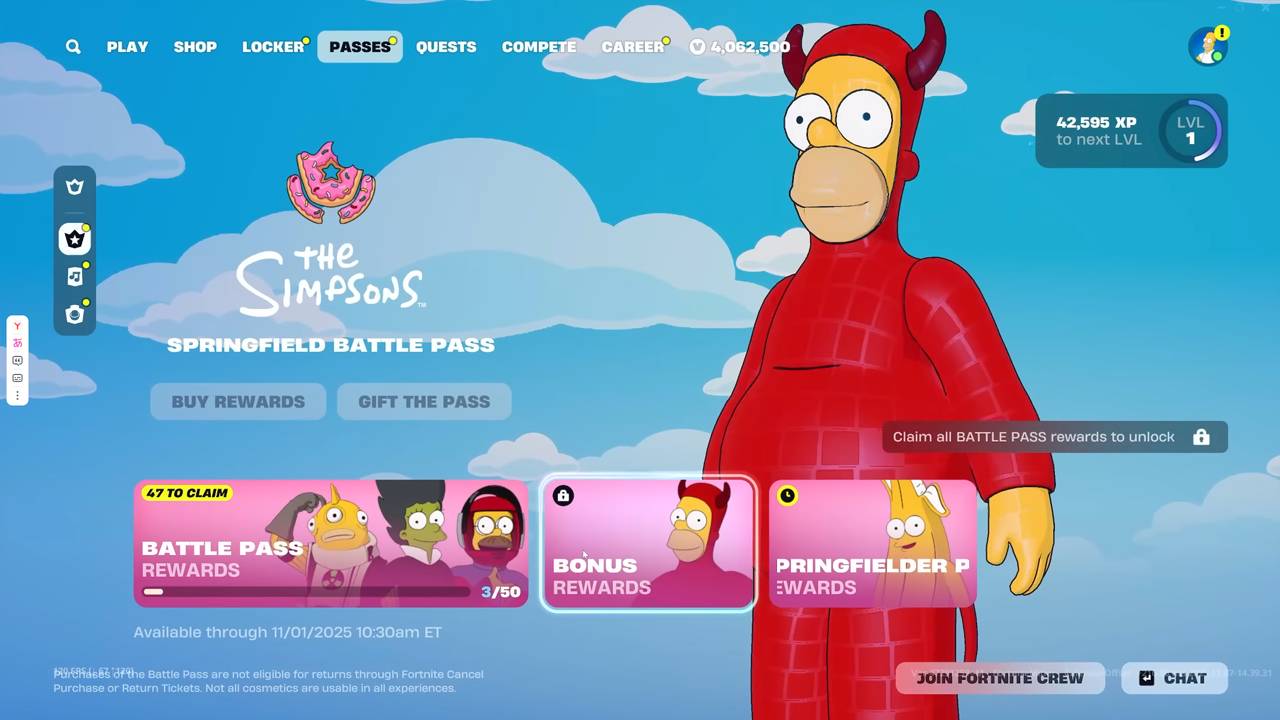Screen dimensions: 1280x720
Task: Click the keyboard icon in floating toolbar
Action: pyautogui.click(x=17, y=378)
